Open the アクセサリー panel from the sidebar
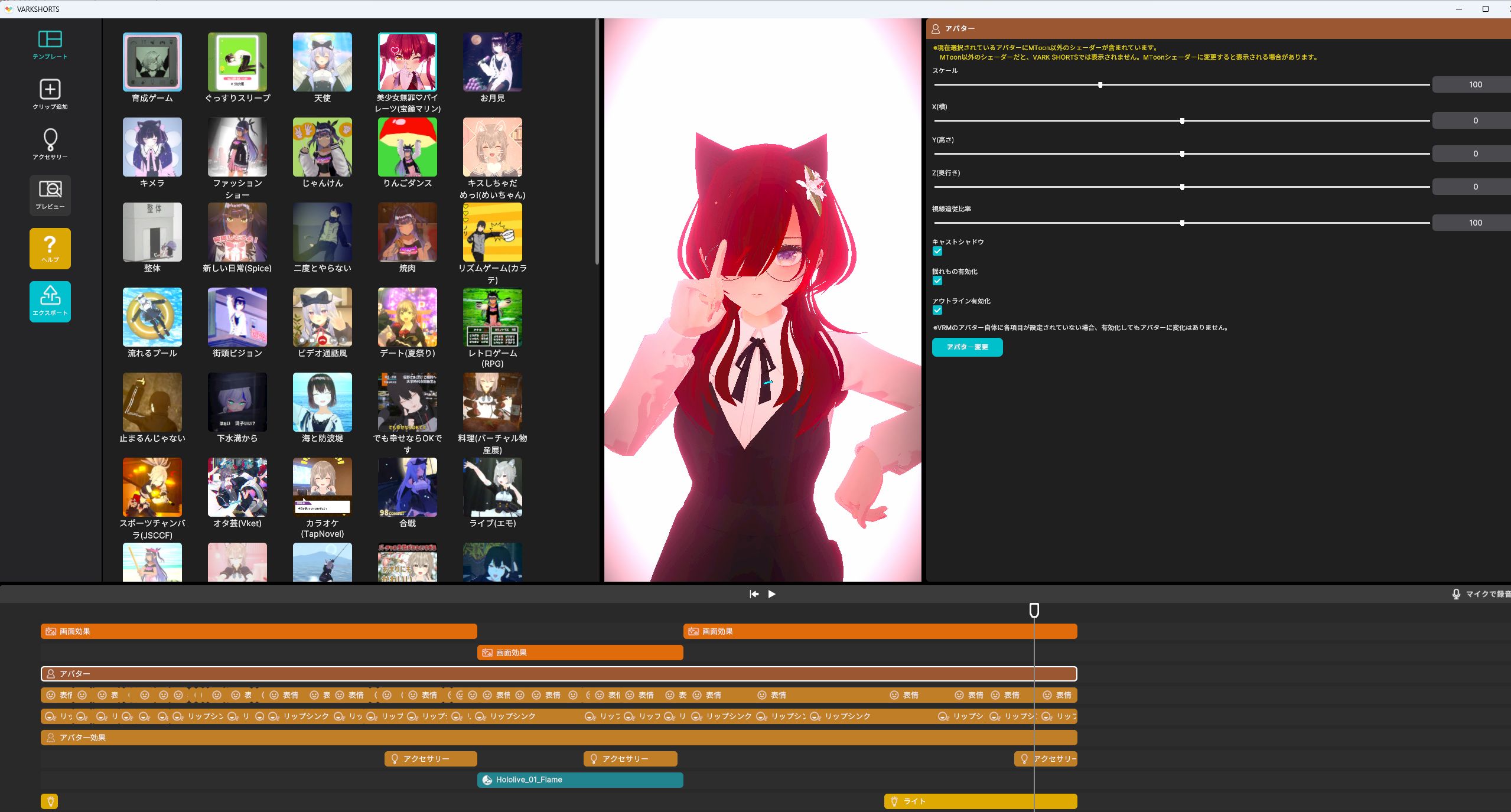1511x812 pixels. [50, 141]
